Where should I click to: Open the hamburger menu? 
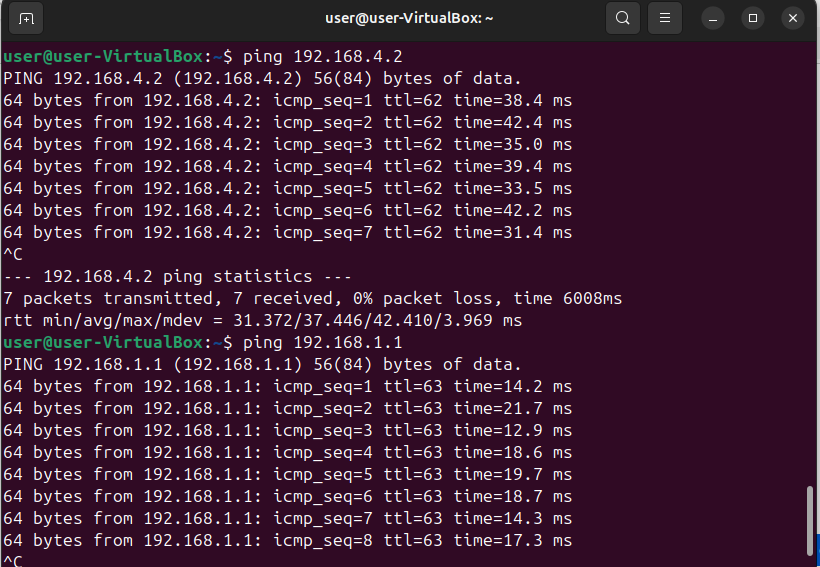pyautogui.click(x=665, y=18)
